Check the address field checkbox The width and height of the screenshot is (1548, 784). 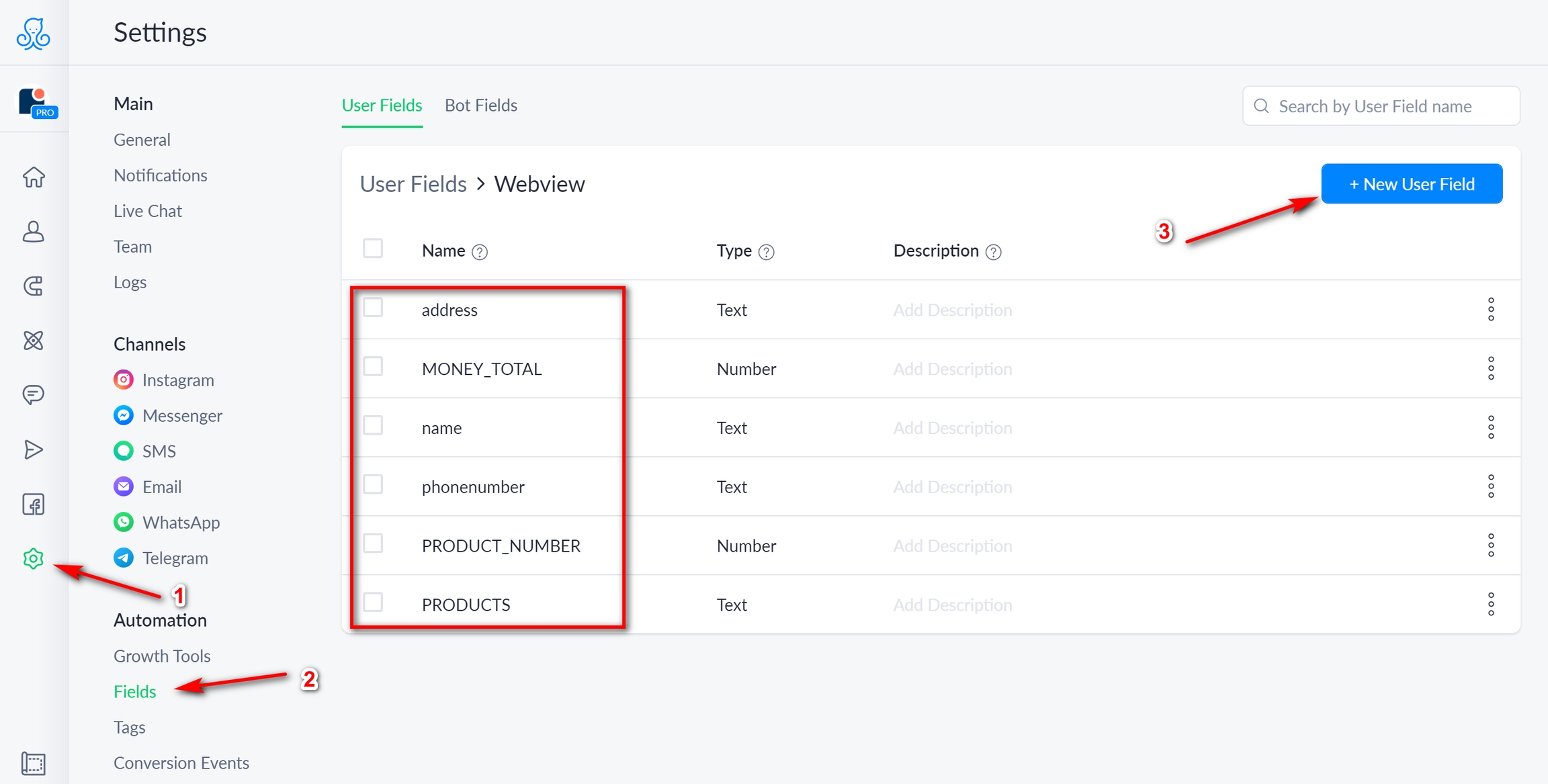click(373, 308)
